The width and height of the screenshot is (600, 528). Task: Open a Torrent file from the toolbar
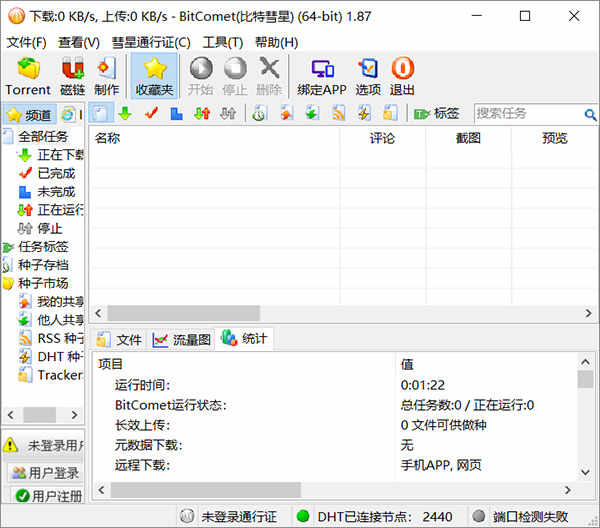coord(28,76)
